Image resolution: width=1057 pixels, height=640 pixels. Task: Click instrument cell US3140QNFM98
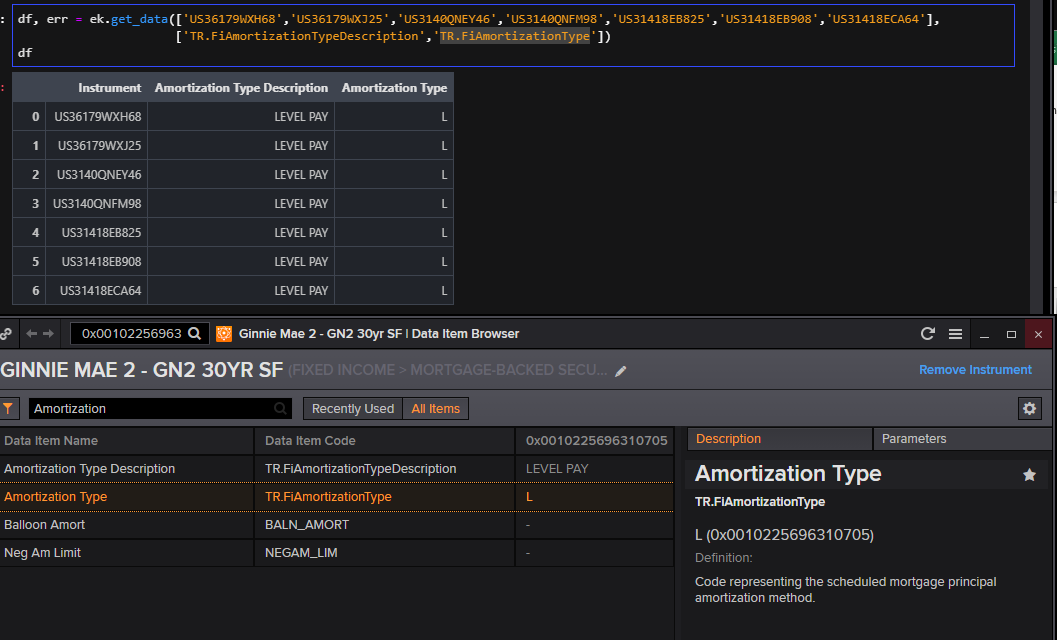tap(96, 204)
